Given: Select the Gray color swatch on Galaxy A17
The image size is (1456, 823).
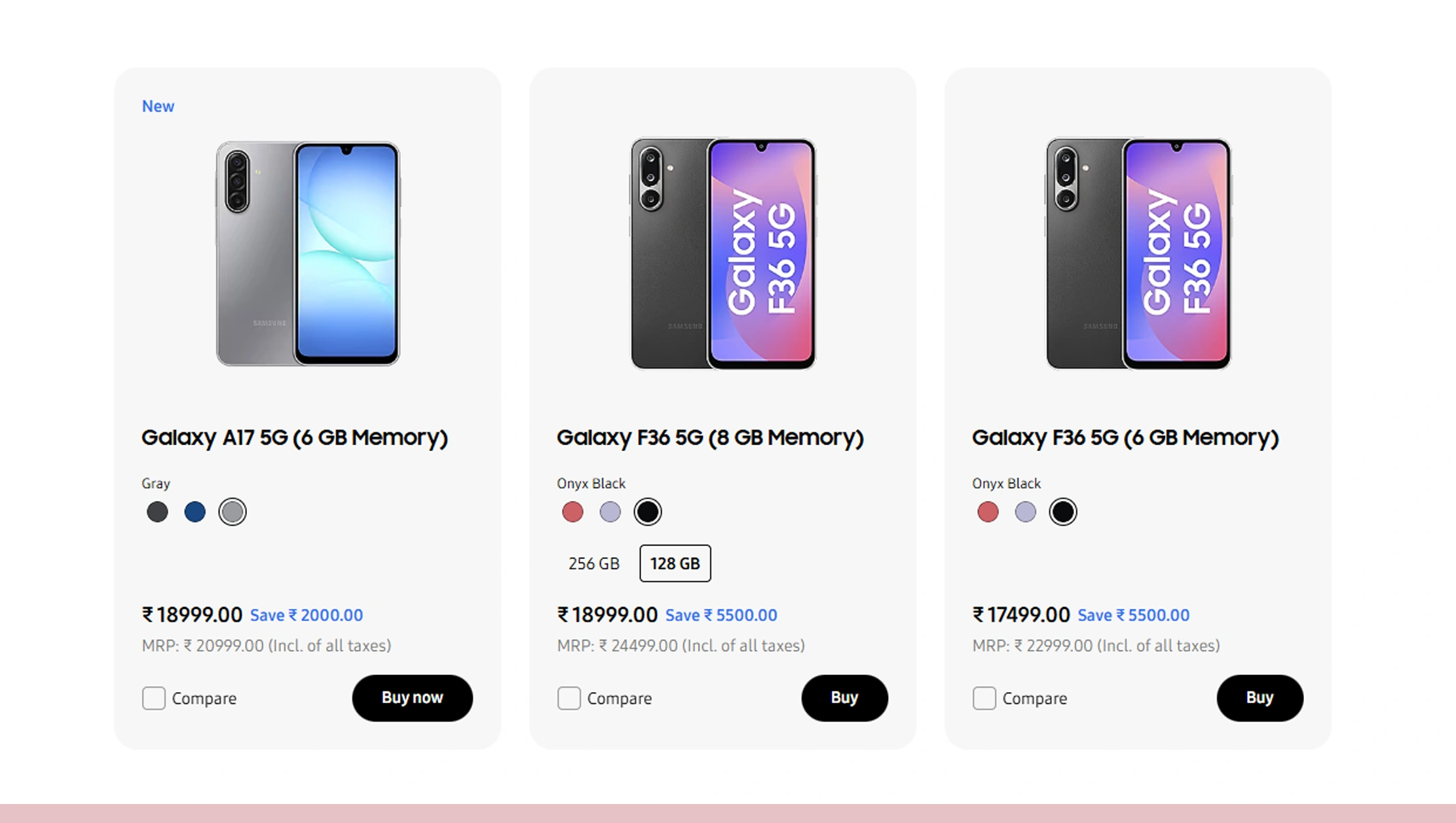Looking at the screenshot, I should tap(232, 511).
